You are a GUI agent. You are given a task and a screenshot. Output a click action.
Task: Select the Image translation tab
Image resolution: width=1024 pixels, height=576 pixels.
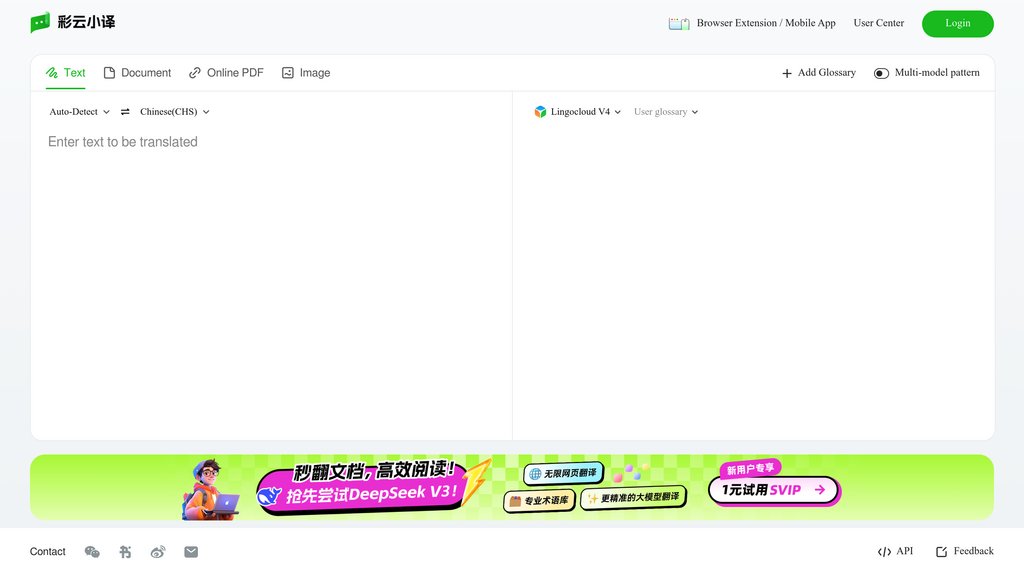306,72
